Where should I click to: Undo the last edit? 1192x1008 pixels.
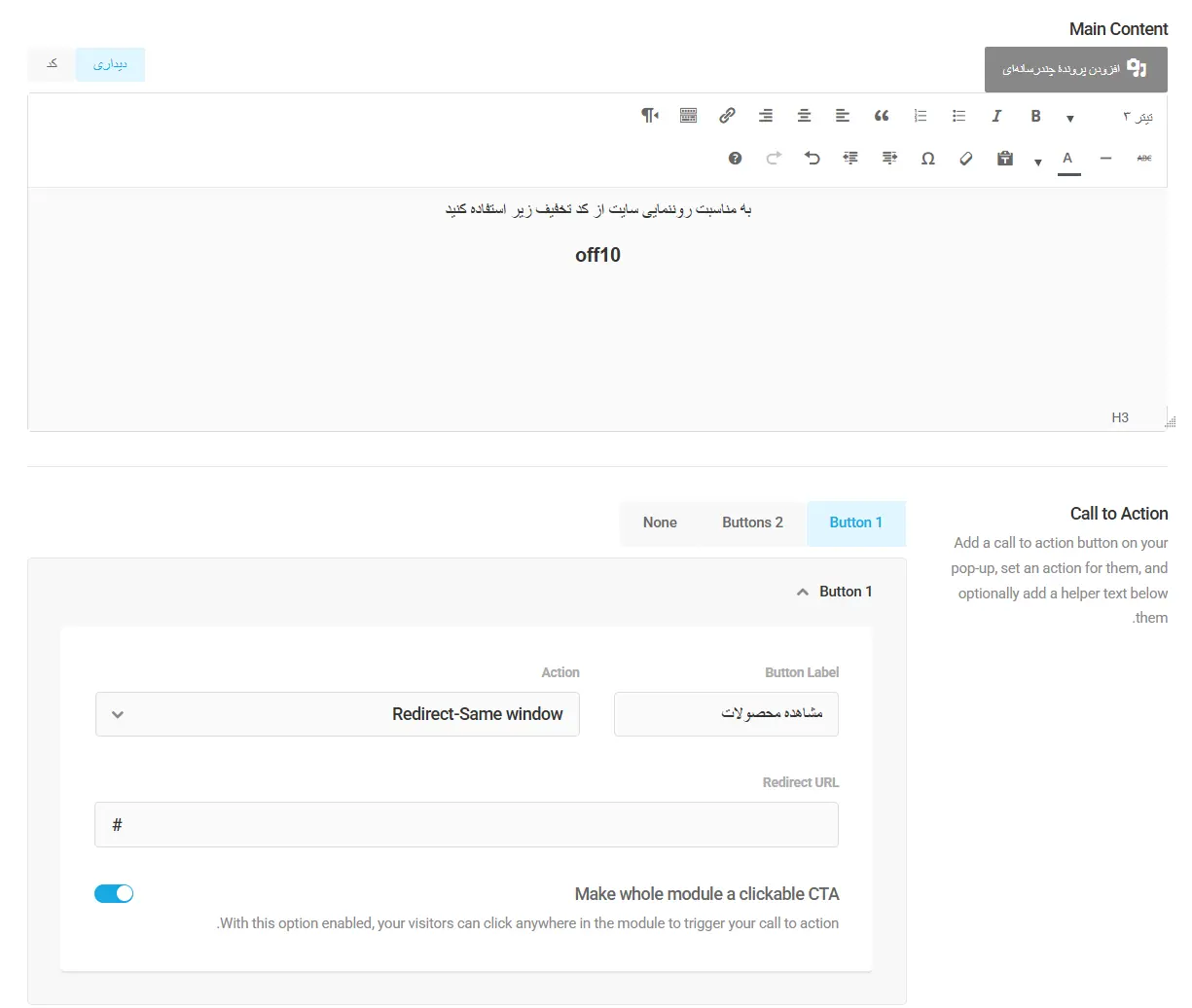813,158
